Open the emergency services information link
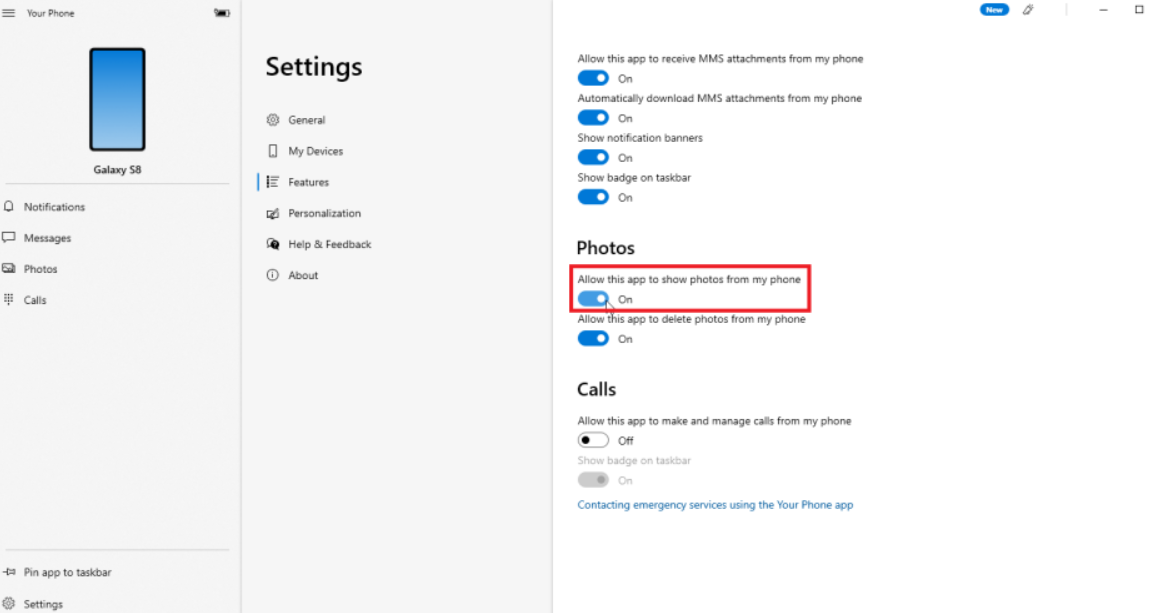Screen dimensions: 1170x613 click(x=715, y=505)
